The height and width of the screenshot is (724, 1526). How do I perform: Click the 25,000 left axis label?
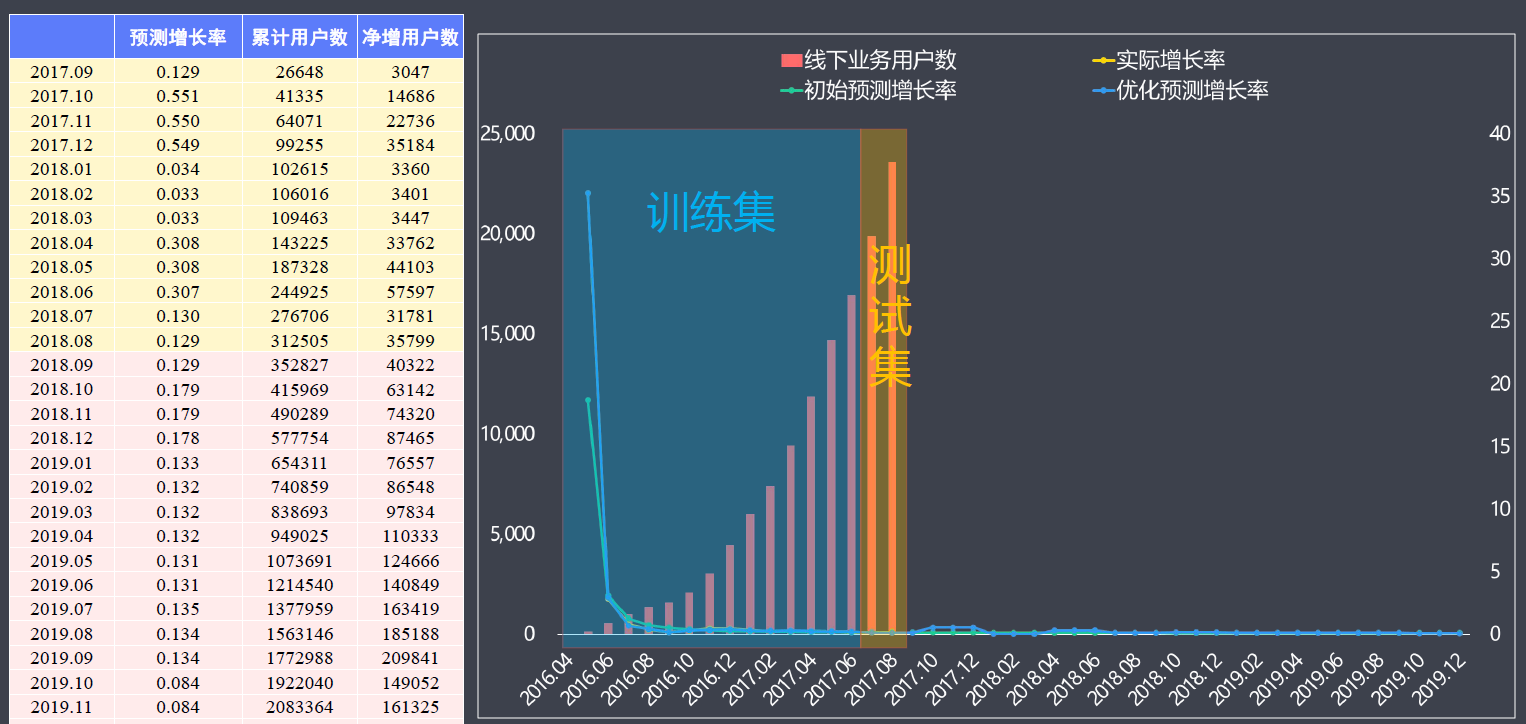510,133
